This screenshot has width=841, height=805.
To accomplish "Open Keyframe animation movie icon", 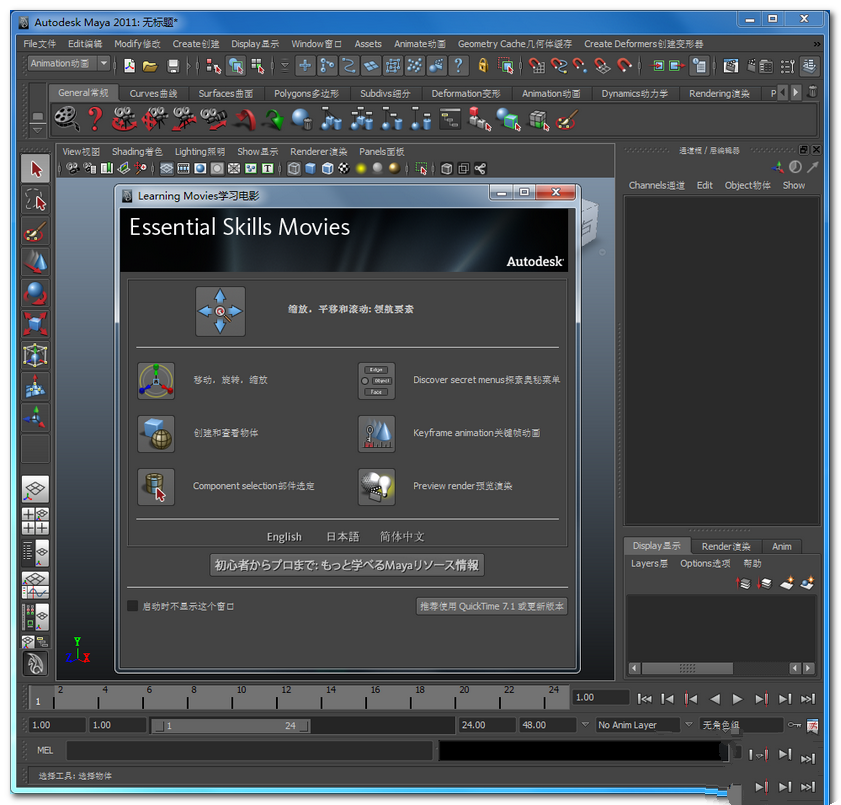I will [377, 433].
